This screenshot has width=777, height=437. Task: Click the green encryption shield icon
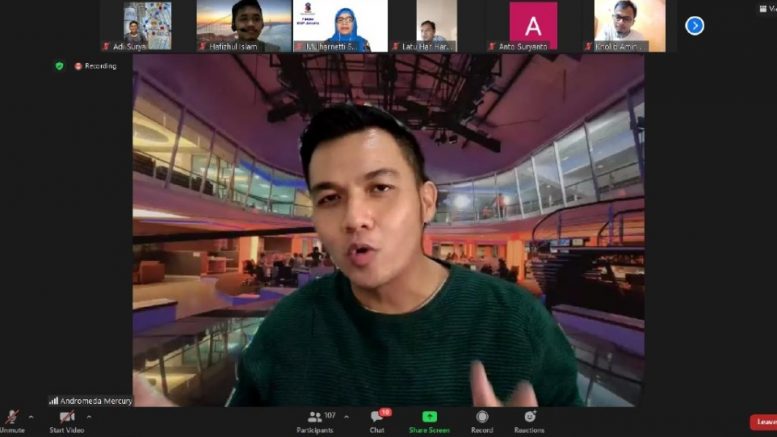59,66
